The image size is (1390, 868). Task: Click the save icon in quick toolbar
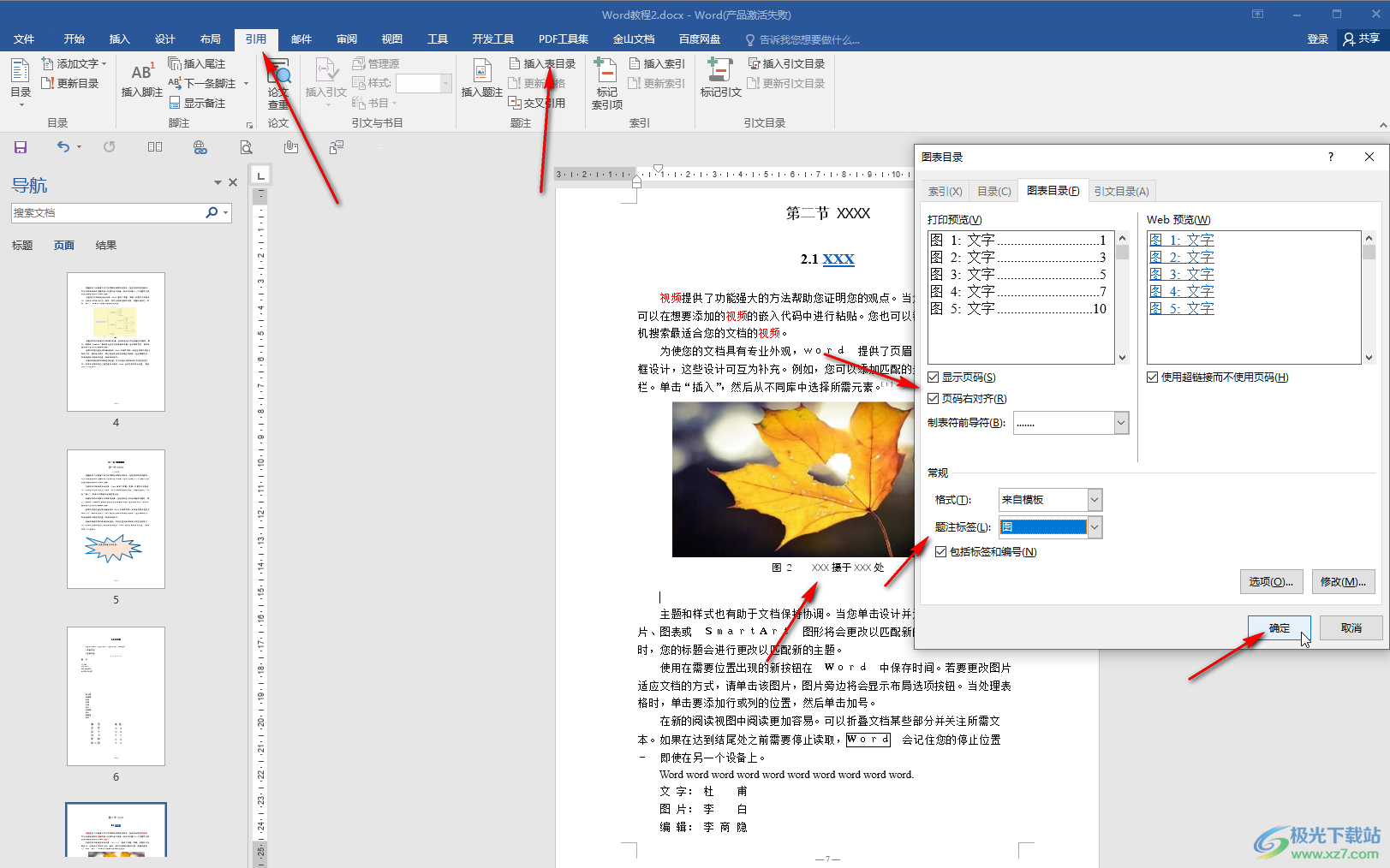pyautogui.click(x=21, y=147)
